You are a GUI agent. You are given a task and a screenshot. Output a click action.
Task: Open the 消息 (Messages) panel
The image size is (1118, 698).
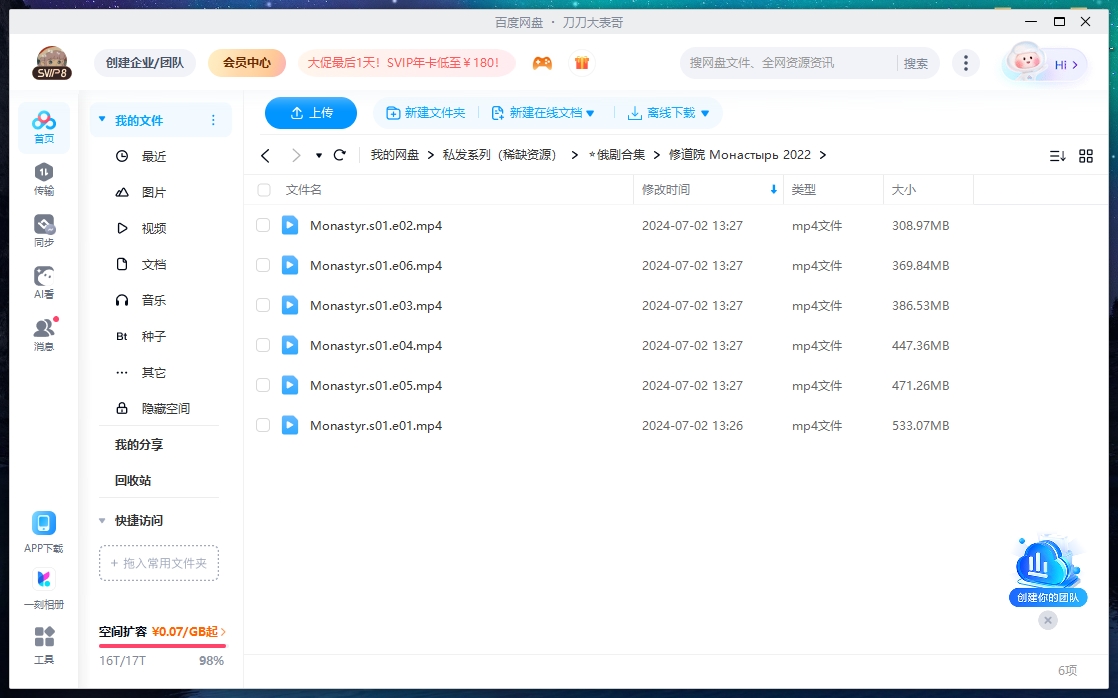pos(43,332)
